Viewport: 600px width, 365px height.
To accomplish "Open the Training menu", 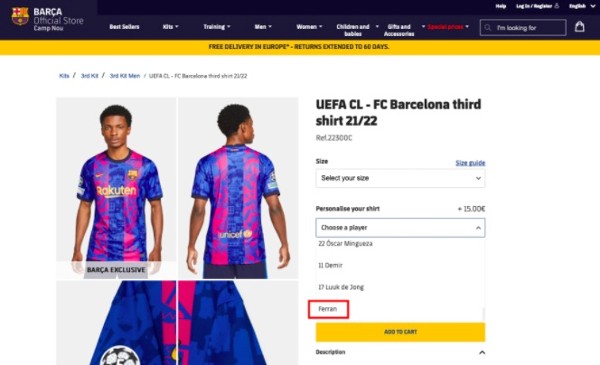I will (x=217, y=26).
